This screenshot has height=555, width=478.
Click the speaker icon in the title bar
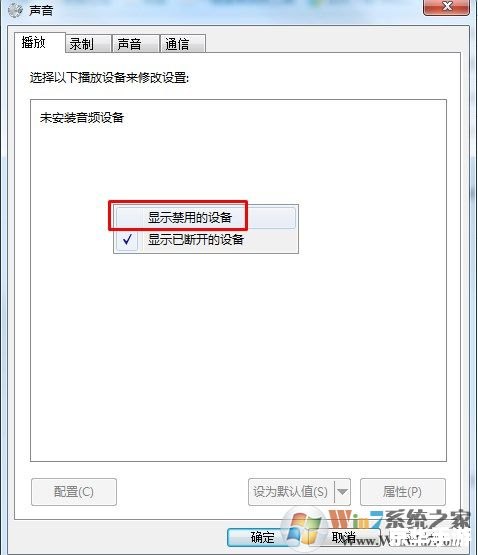15,10
